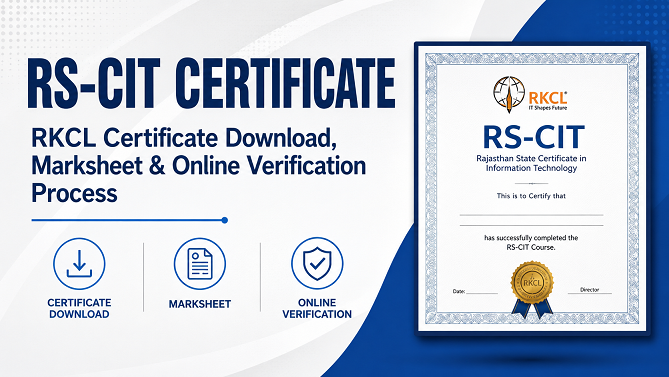
Task: Click the word "Process" in subtitle
Action: (x=74, y=193)
